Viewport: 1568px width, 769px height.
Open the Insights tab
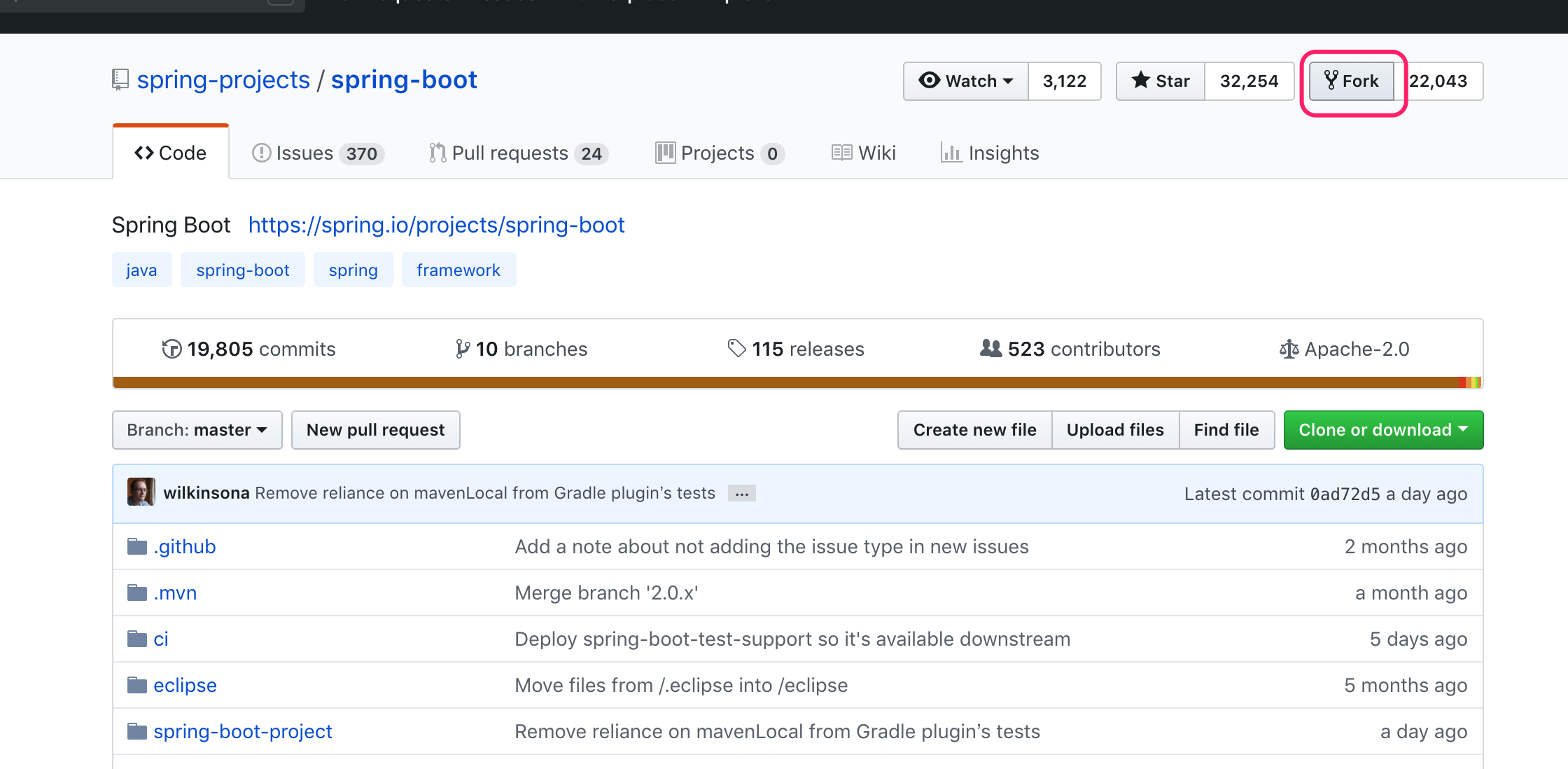click(990, 153)
